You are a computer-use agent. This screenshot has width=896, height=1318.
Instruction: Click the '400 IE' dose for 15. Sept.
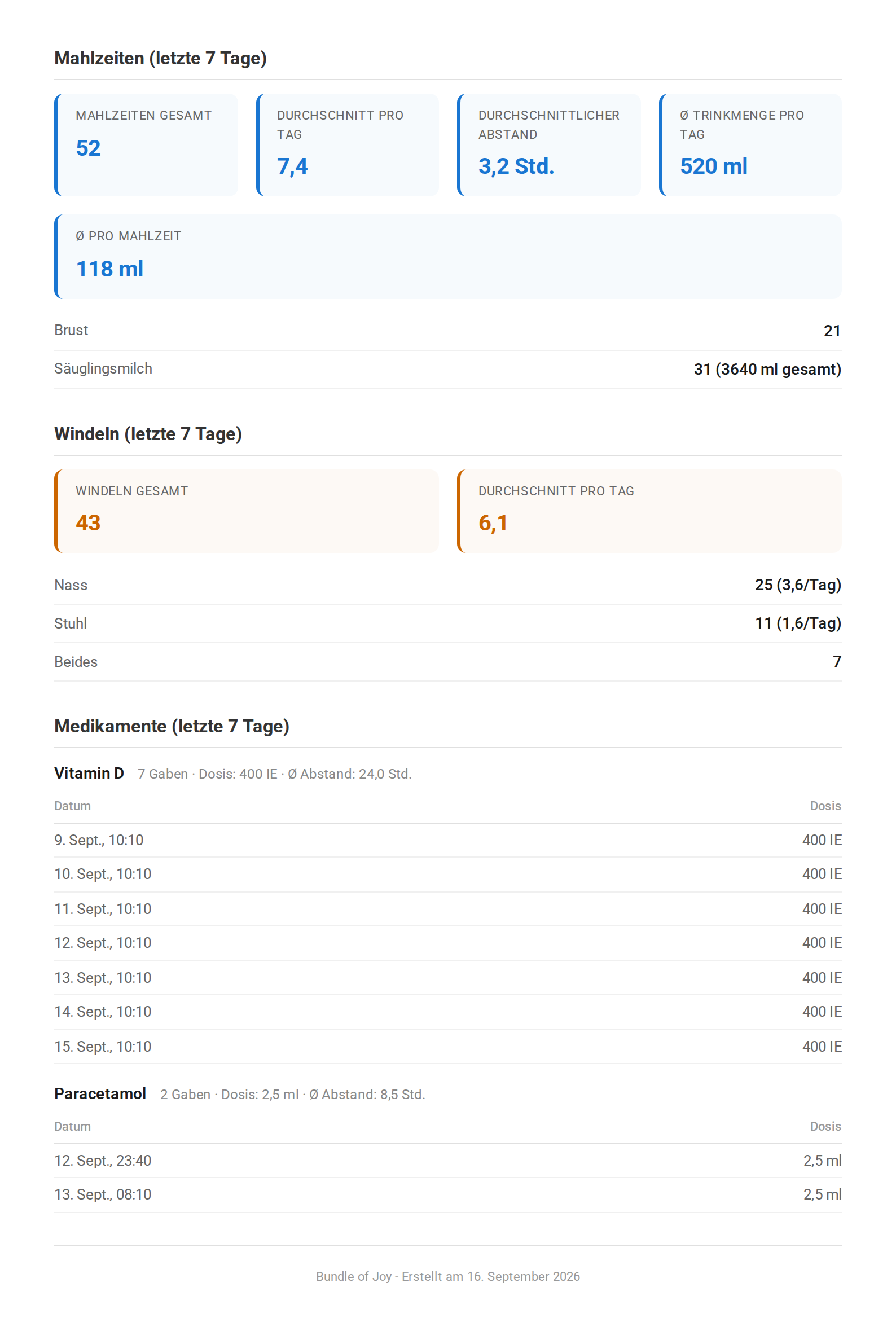(x=822, y=1047)
